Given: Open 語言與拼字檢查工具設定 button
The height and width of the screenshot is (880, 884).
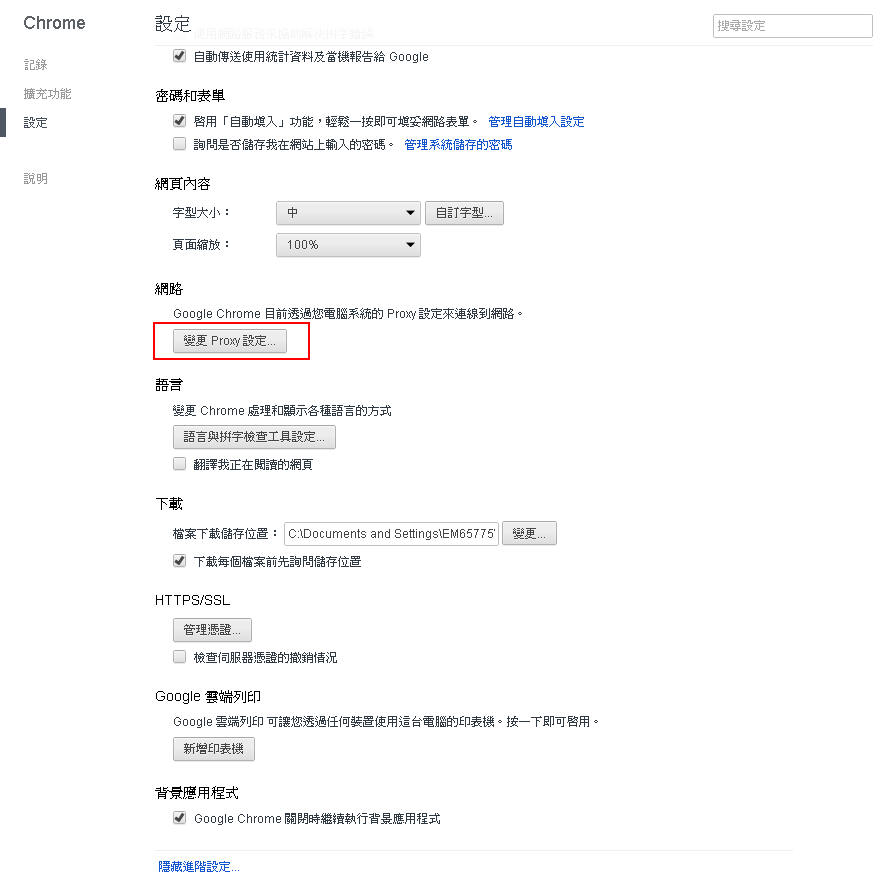Looking at the screenshot, I should coord(254,437).
